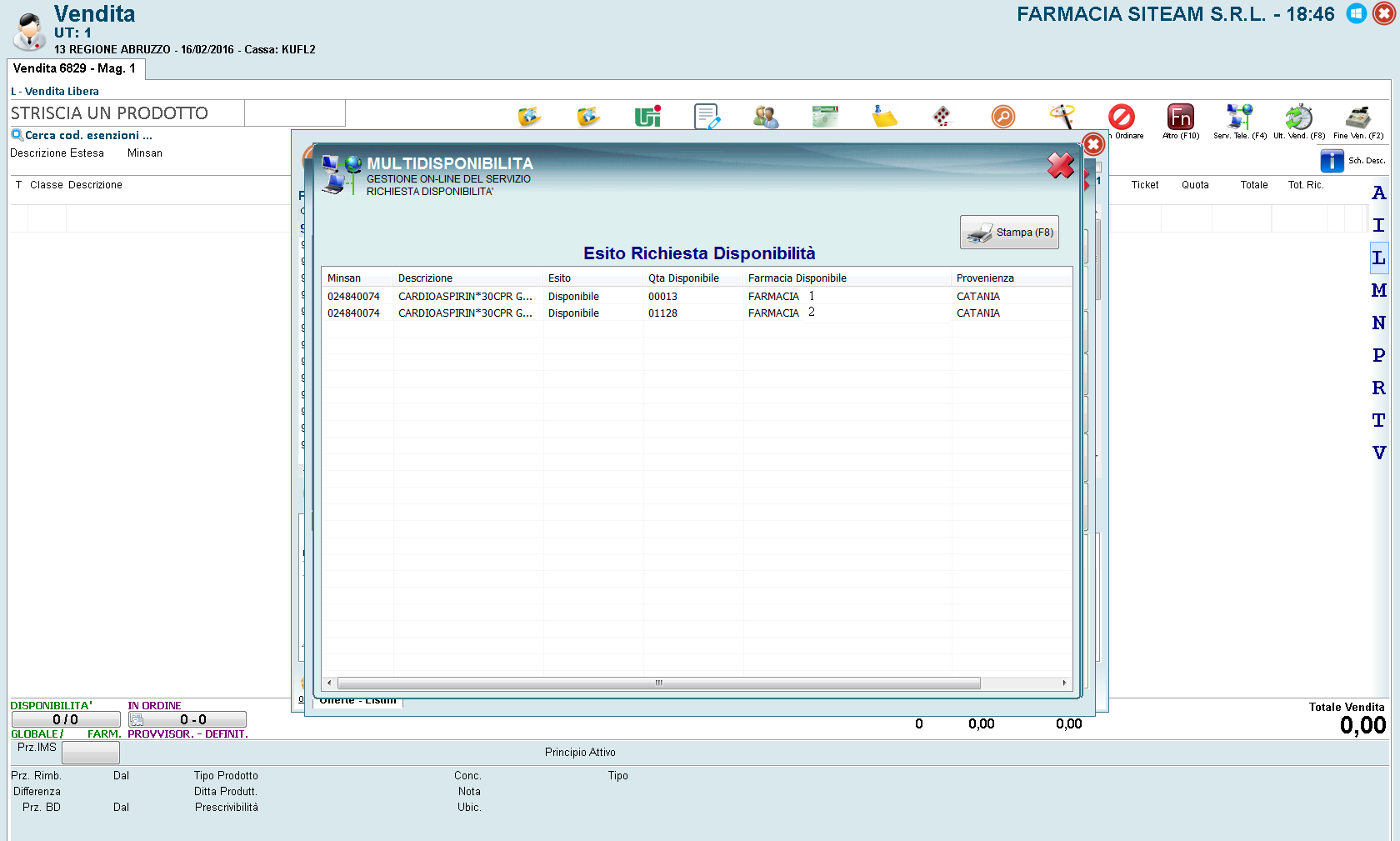This screenshot has height=841, width=1400.
Task: Click the red pills dice icon
Action: pyautogui.click(x=942, y=117)
